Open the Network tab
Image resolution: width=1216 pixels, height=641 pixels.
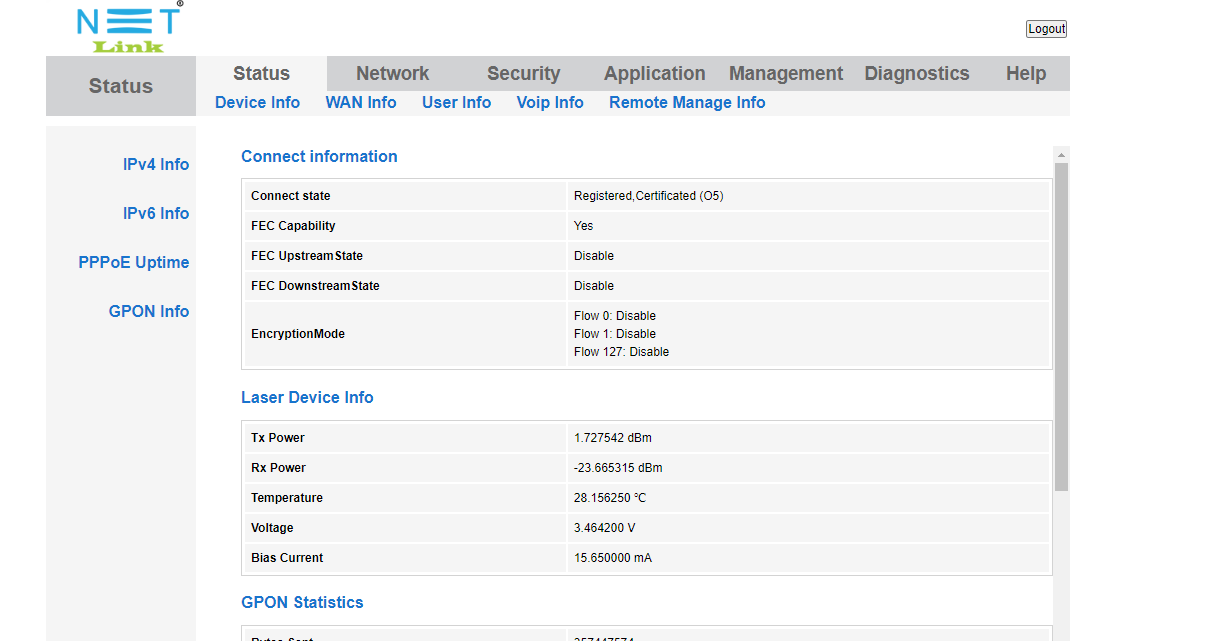(392, 73)
